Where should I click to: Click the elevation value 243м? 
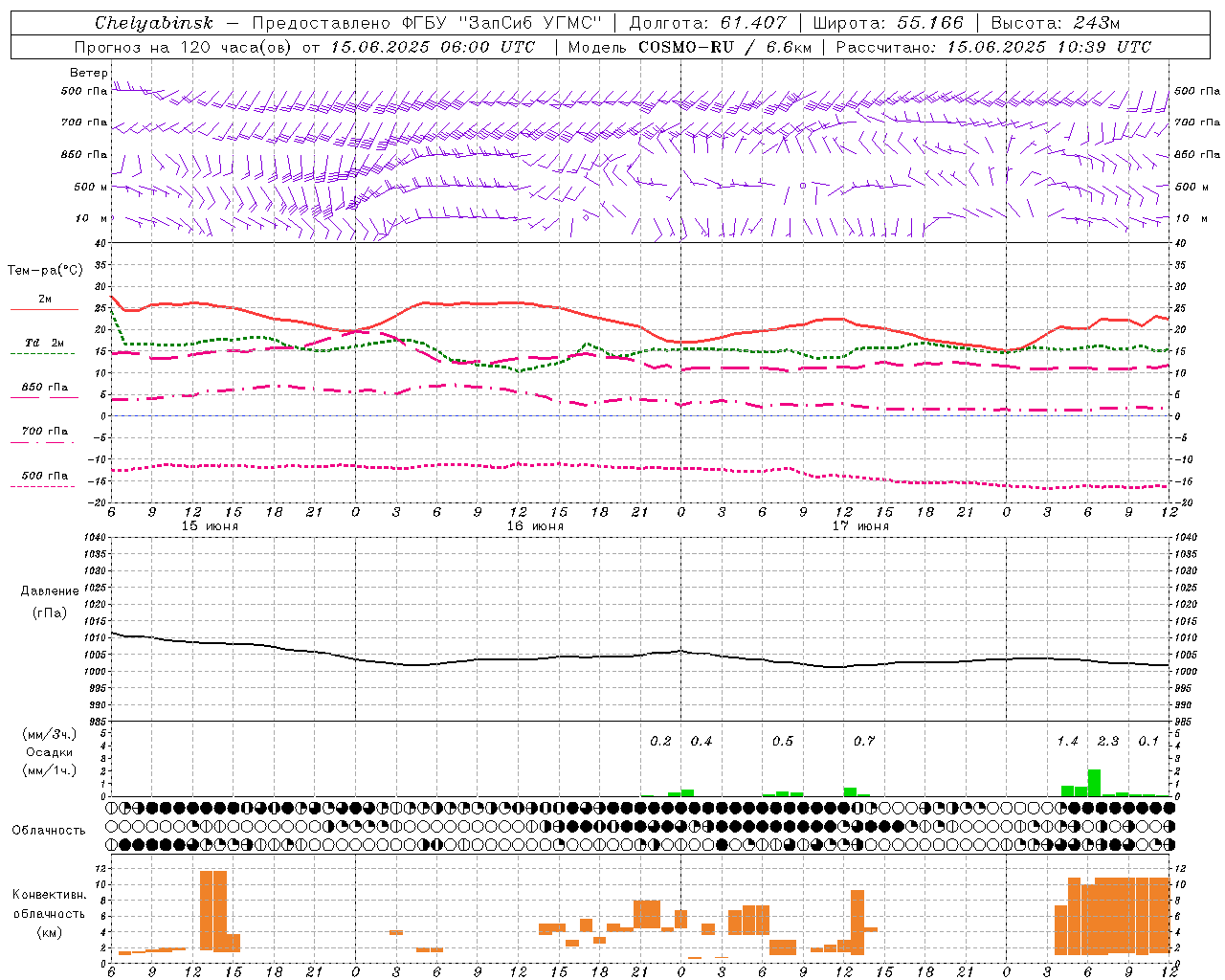pos(1095,23)
